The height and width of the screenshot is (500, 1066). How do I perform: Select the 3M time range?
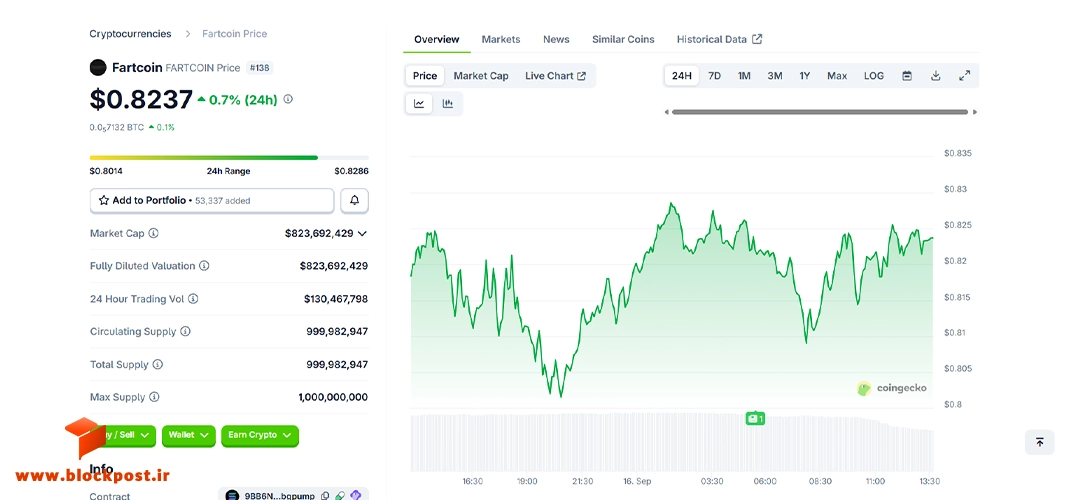(x=774, y=76)
